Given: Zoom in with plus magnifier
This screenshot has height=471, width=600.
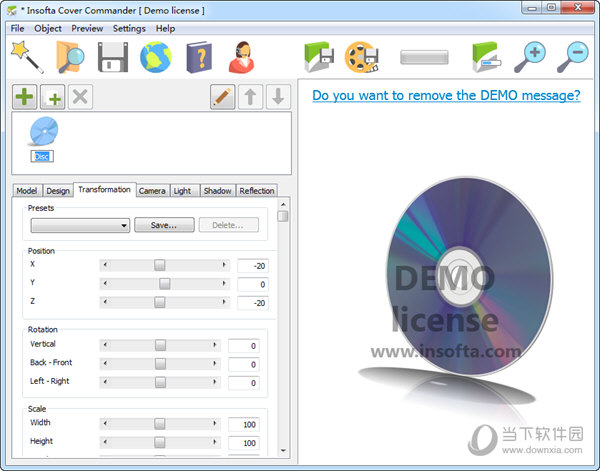Looking at the screenshot, I should tap(530, 57).
